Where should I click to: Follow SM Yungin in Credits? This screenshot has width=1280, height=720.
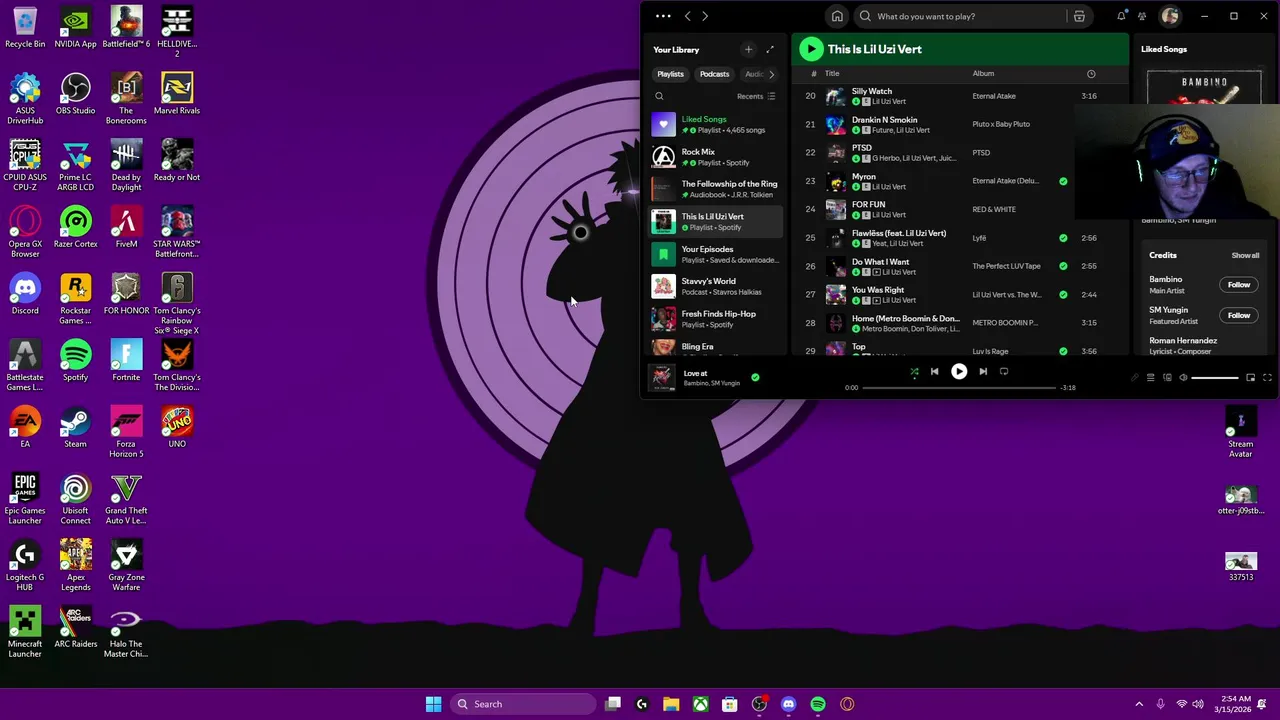tap(1239, 315)
